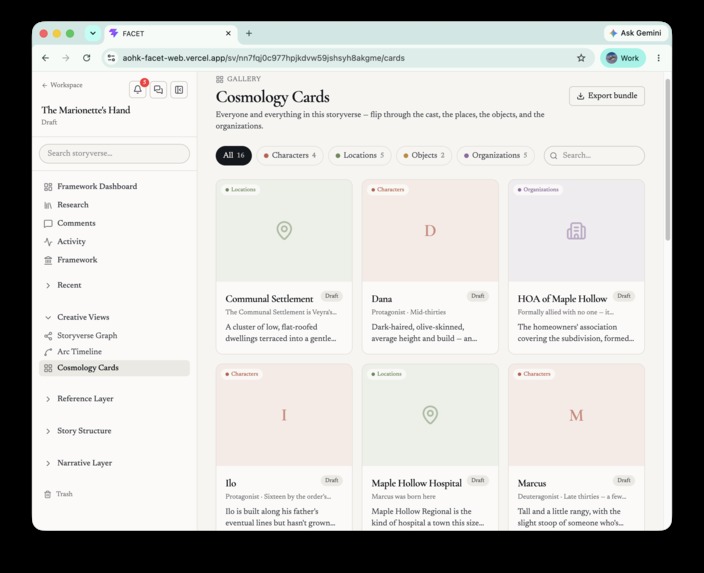Switch to the FACET browser tab
This screenshot has height=573, width=704.
coord(172,34)
